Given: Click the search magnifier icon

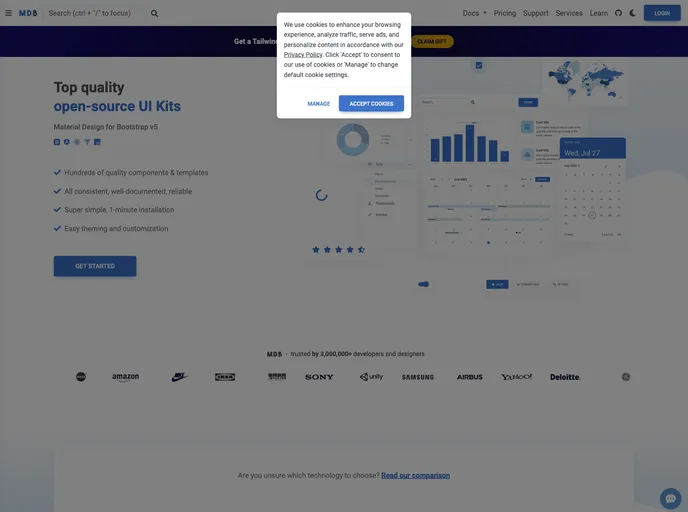Looking at the screenshot, I should point(154,13).
